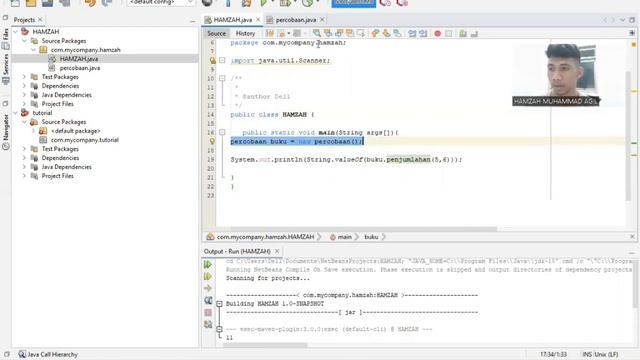Click the Comment icon in editor toolbar
Screen dimensions: 640x360
463,33
